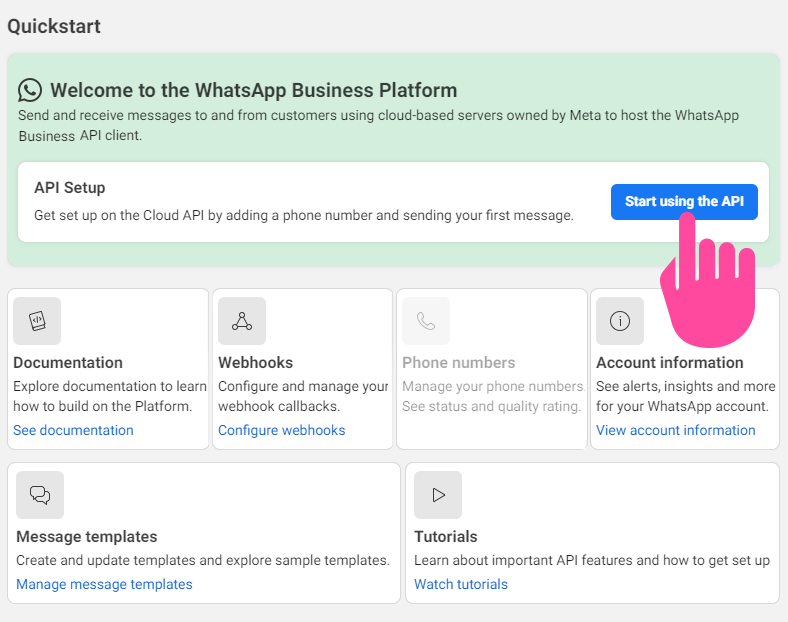The width and height of the screenshot is (788, 622).
Task: Open the Configure webhooks link
Action: [281, 430]
